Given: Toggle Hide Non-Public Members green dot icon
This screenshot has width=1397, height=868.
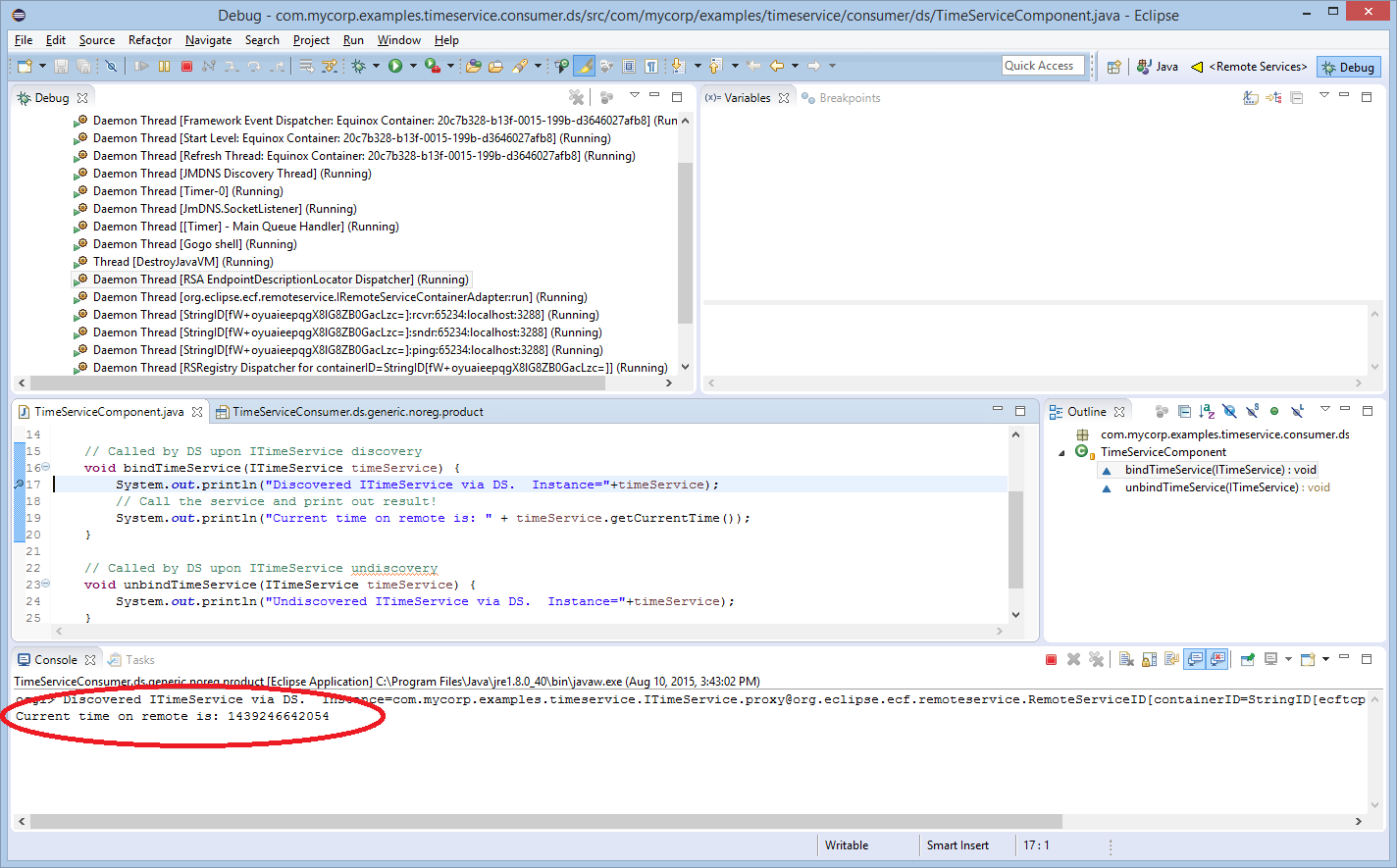Looking at the screenshot, I should point(1274,411).
